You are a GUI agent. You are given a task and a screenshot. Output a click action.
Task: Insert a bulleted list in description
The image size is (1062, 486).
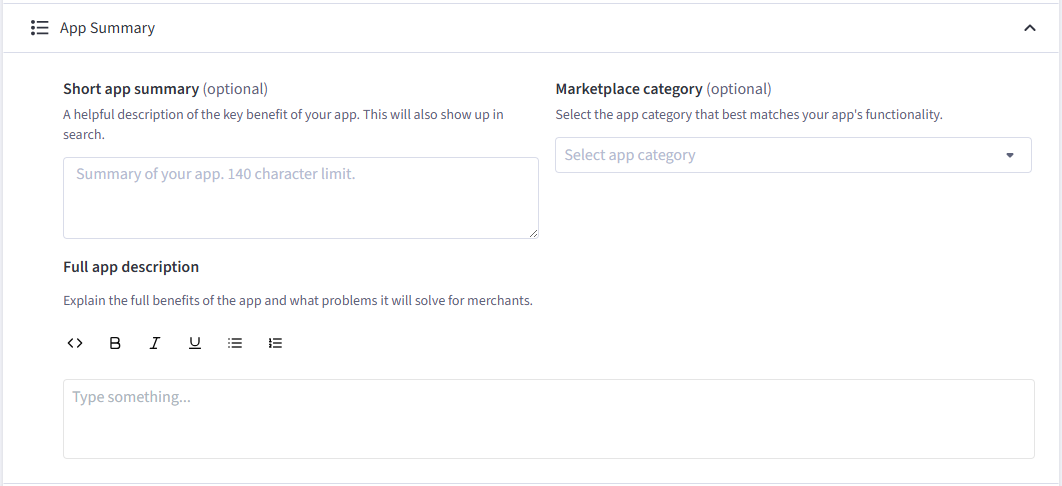point(235,343)
